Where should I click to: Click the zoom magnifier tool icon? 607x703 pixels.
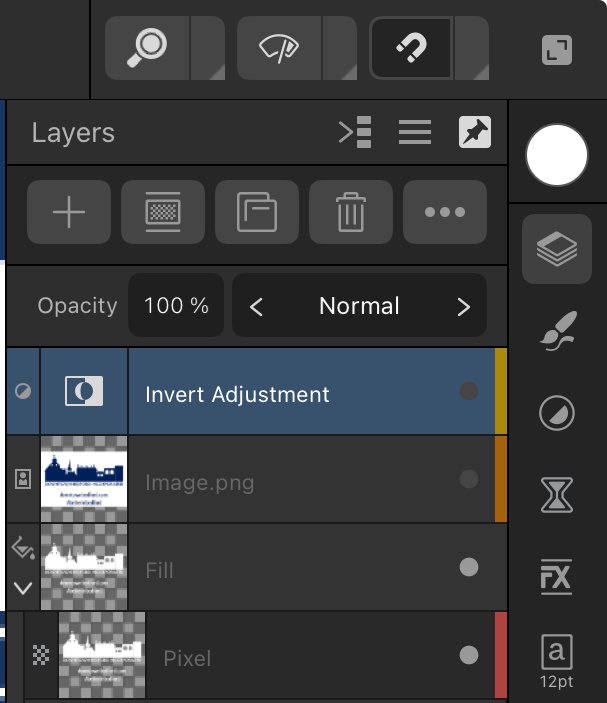[147, 48]
